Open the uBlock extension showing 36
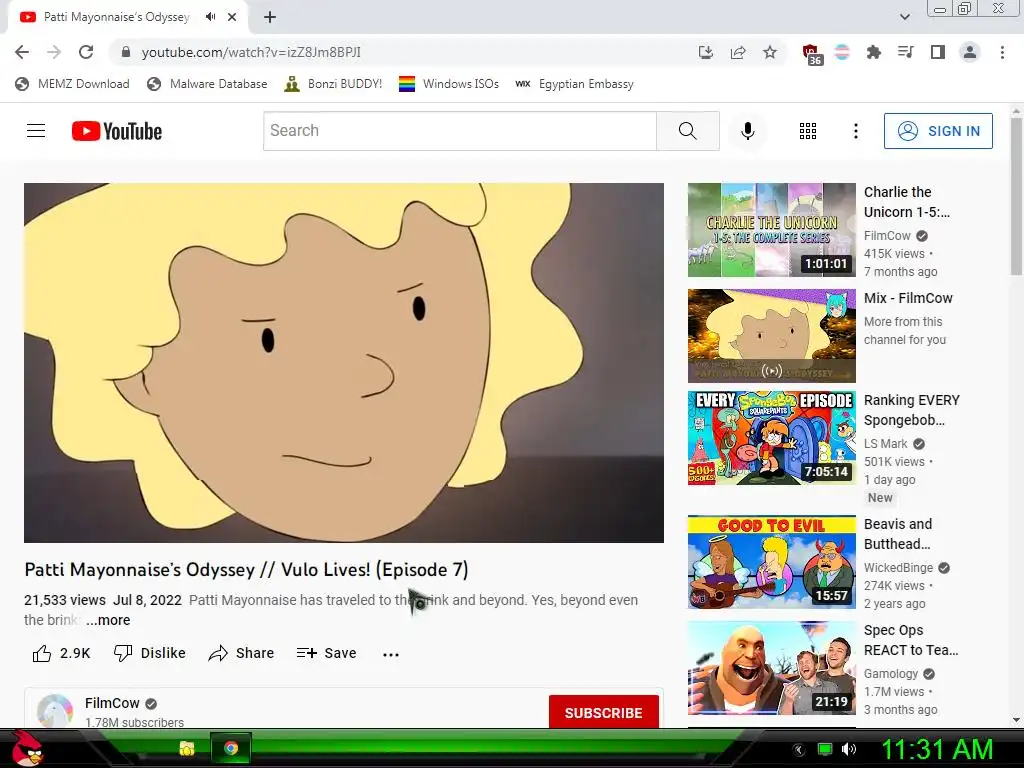The height and width of the screenshot is (768, 1024). click(x=811, y=54)
